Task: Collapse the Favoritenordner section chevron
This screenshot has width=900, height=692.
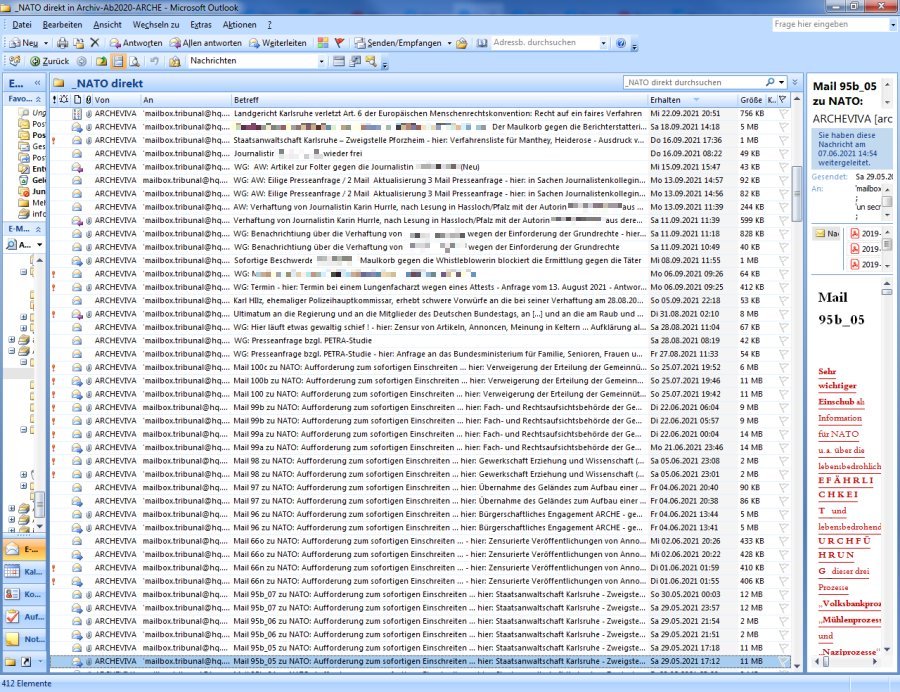Action: tap(38, 99)
